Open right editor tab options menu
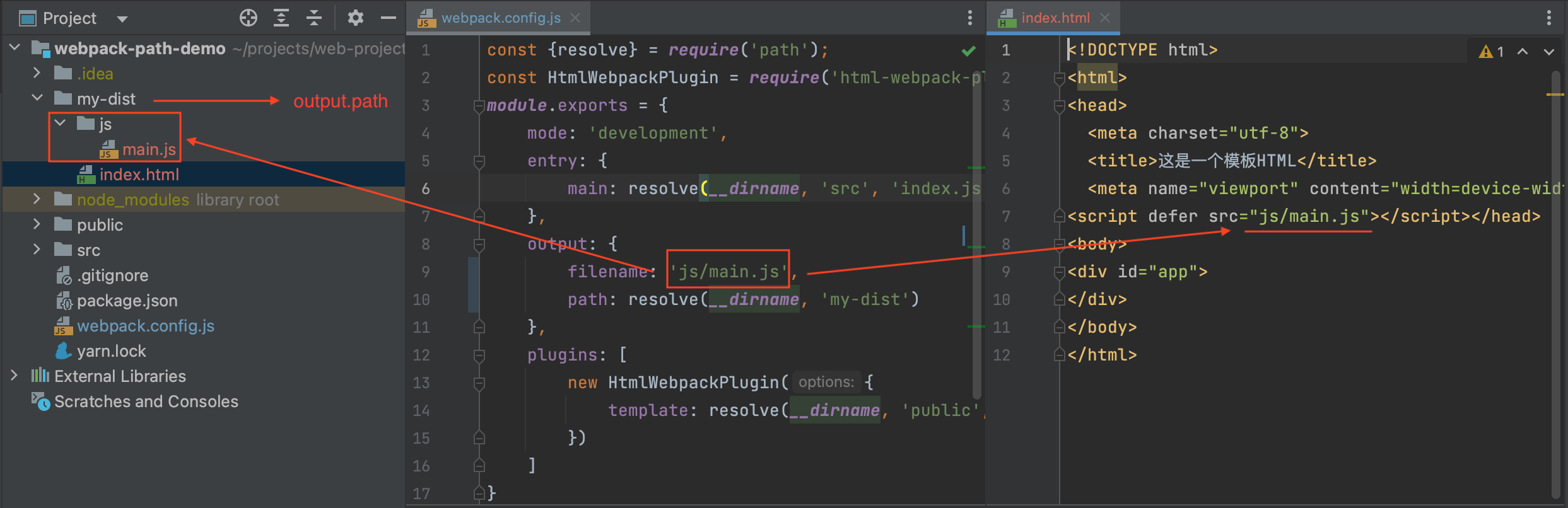This screenshot has height=508, width=1568. 1549,18
